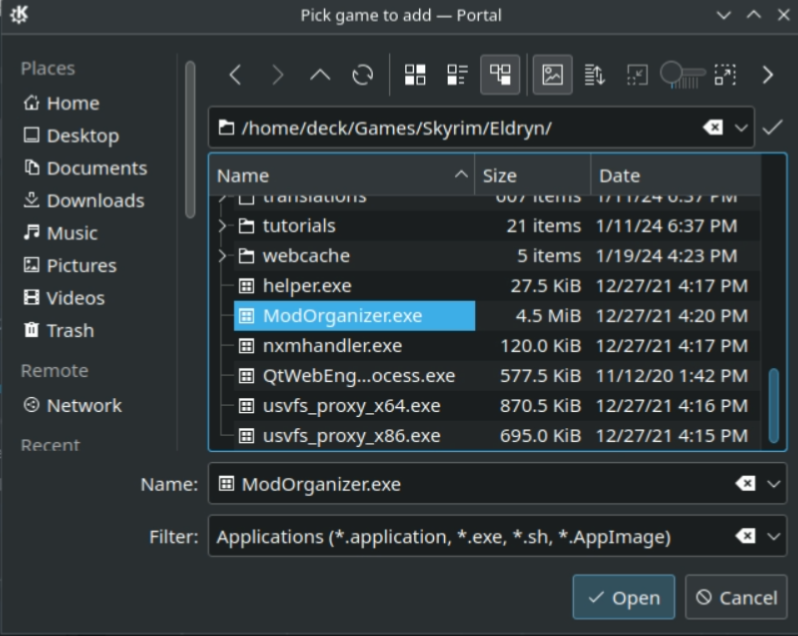Image resolution: width=798 pixels, height=636 pixels.
Task: Switch to Icons view mode
Action: pyautogui.click(x=415, y=75)
